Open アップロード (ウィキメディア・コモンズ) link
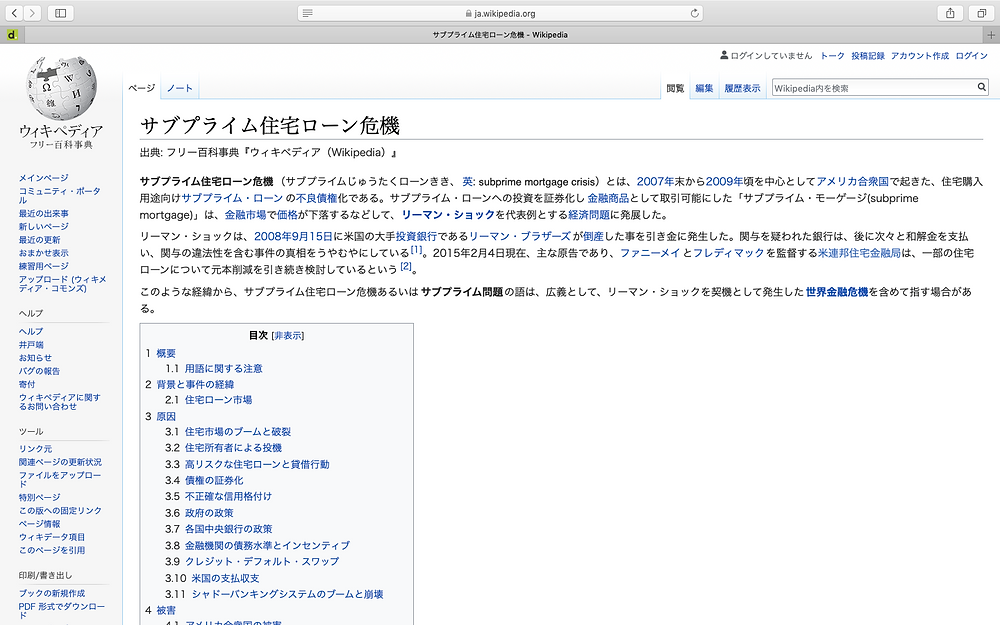 coord(62,284)
